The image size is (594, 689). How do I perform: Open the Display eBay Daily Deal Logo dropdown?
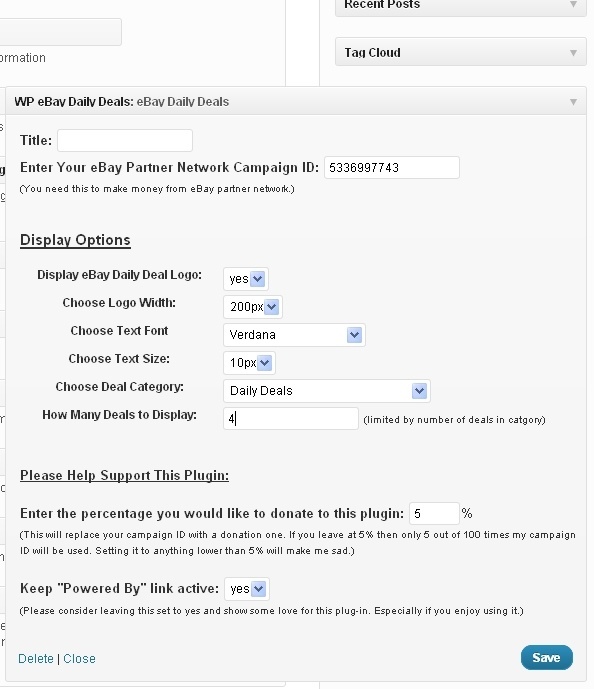point(246,279)
